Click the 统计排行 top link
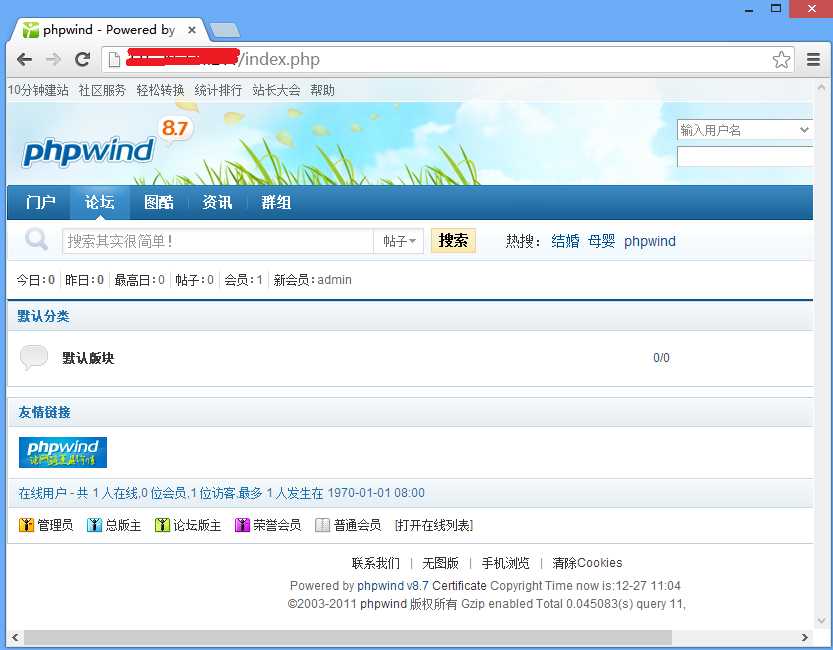The image size is (833, 650). [218, 90]
